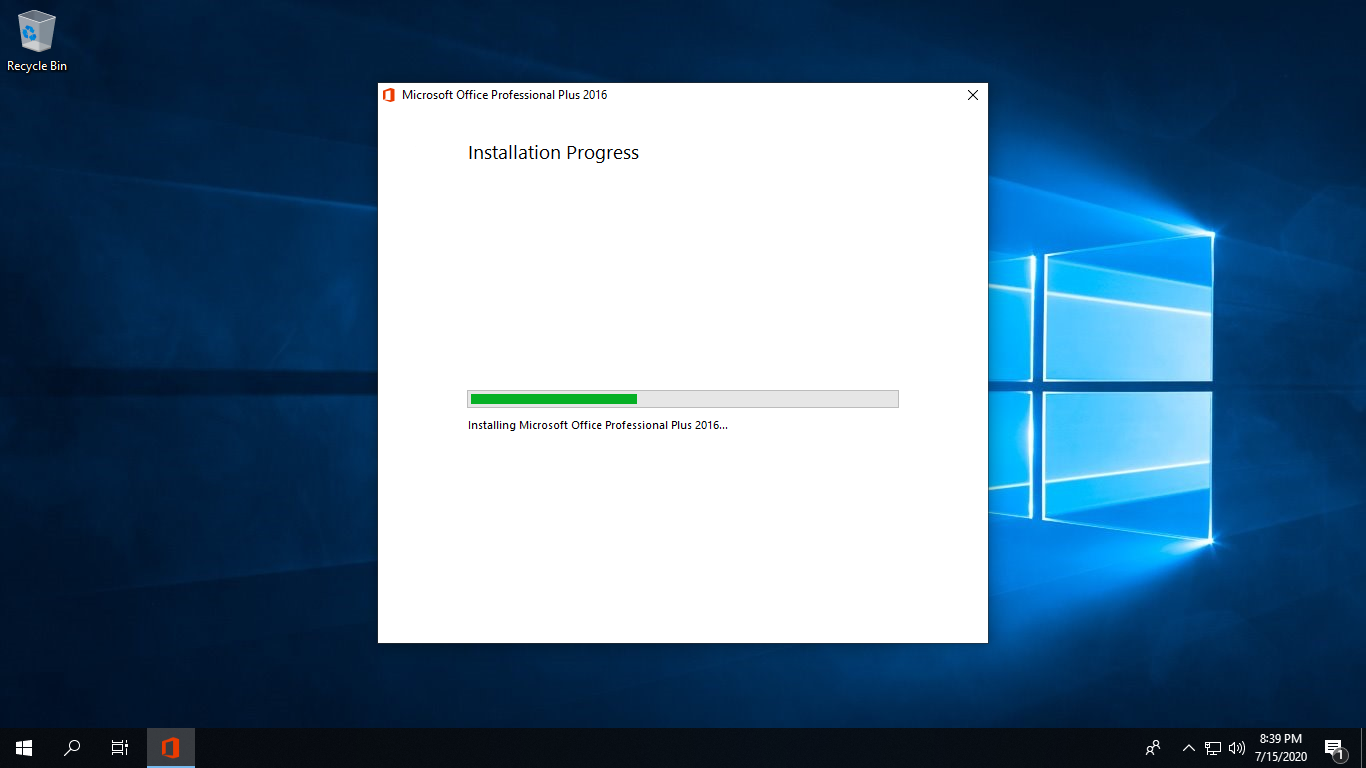Viewport: 1366px width, 768px height.
Task: Click the "Installation Progress" heading
Action: [553, 153]
